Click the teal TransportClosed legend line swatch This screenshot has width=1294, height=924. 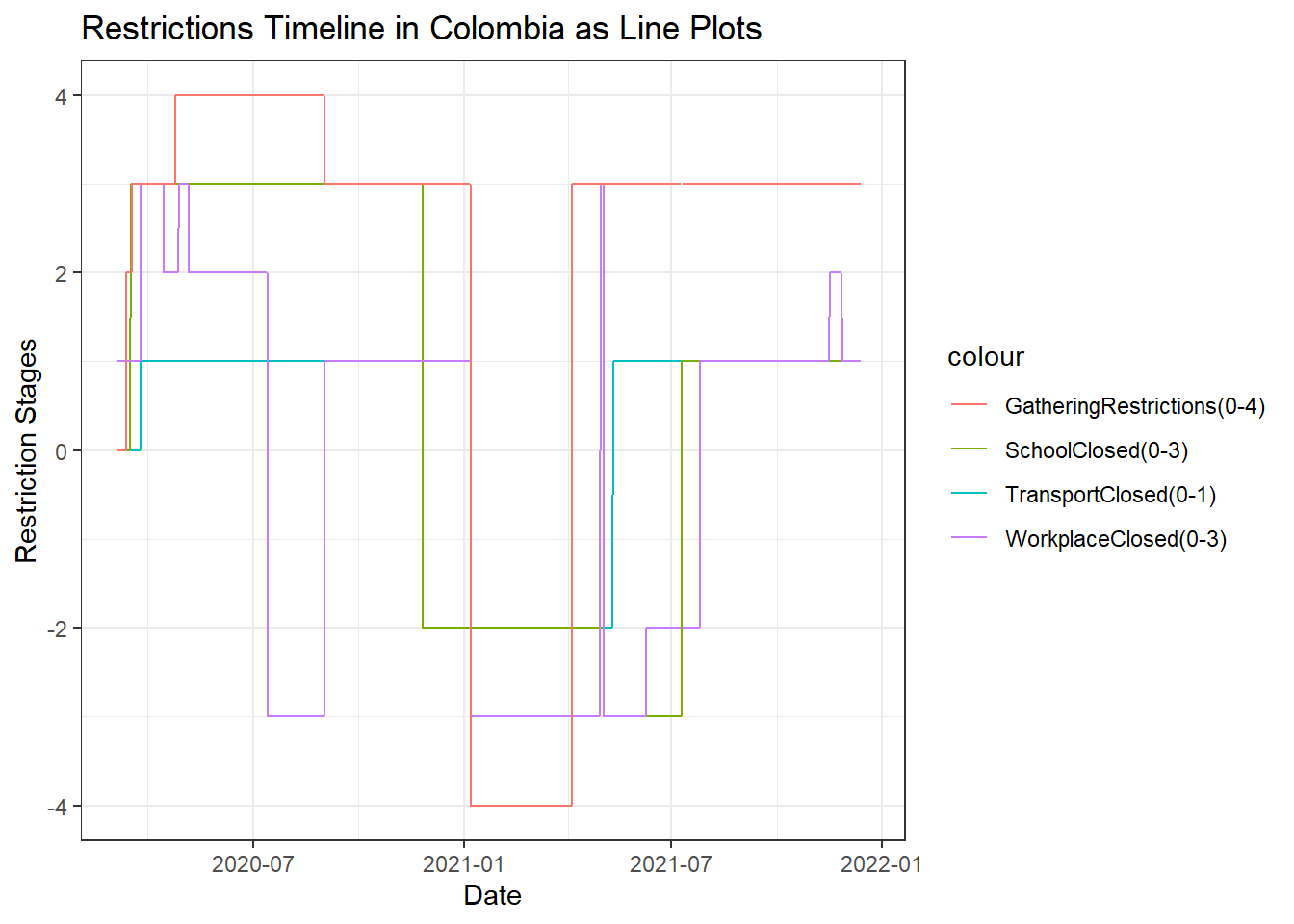[x=969, y=494]
